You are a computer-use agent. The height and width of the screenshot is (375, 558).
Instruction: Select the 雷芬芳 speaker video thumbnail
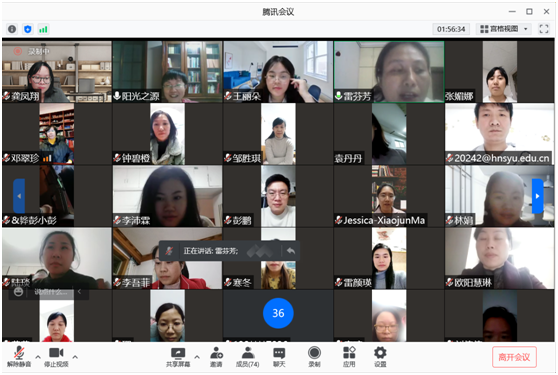pyautogui.click(x=389, y=72)
